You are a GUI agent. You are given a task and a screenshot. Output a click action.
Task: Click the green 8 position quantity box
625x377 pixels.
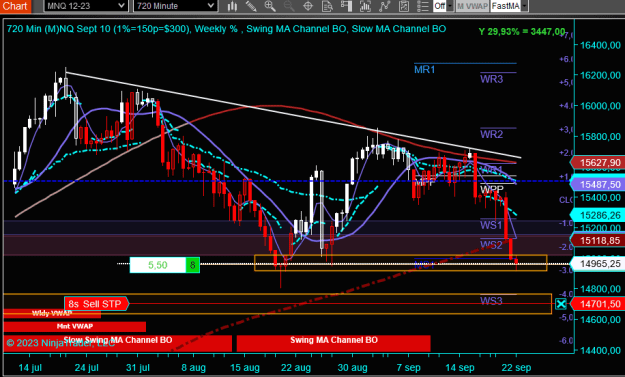pyautogui.click(x=193, y=265)
